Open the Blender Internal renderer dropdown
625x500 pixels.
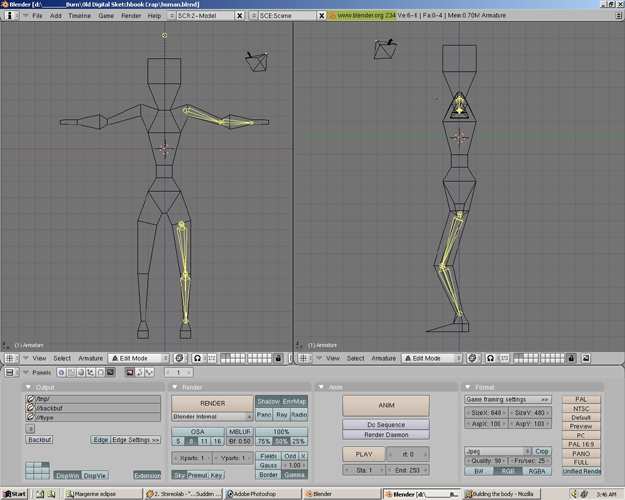pos(212,417)
